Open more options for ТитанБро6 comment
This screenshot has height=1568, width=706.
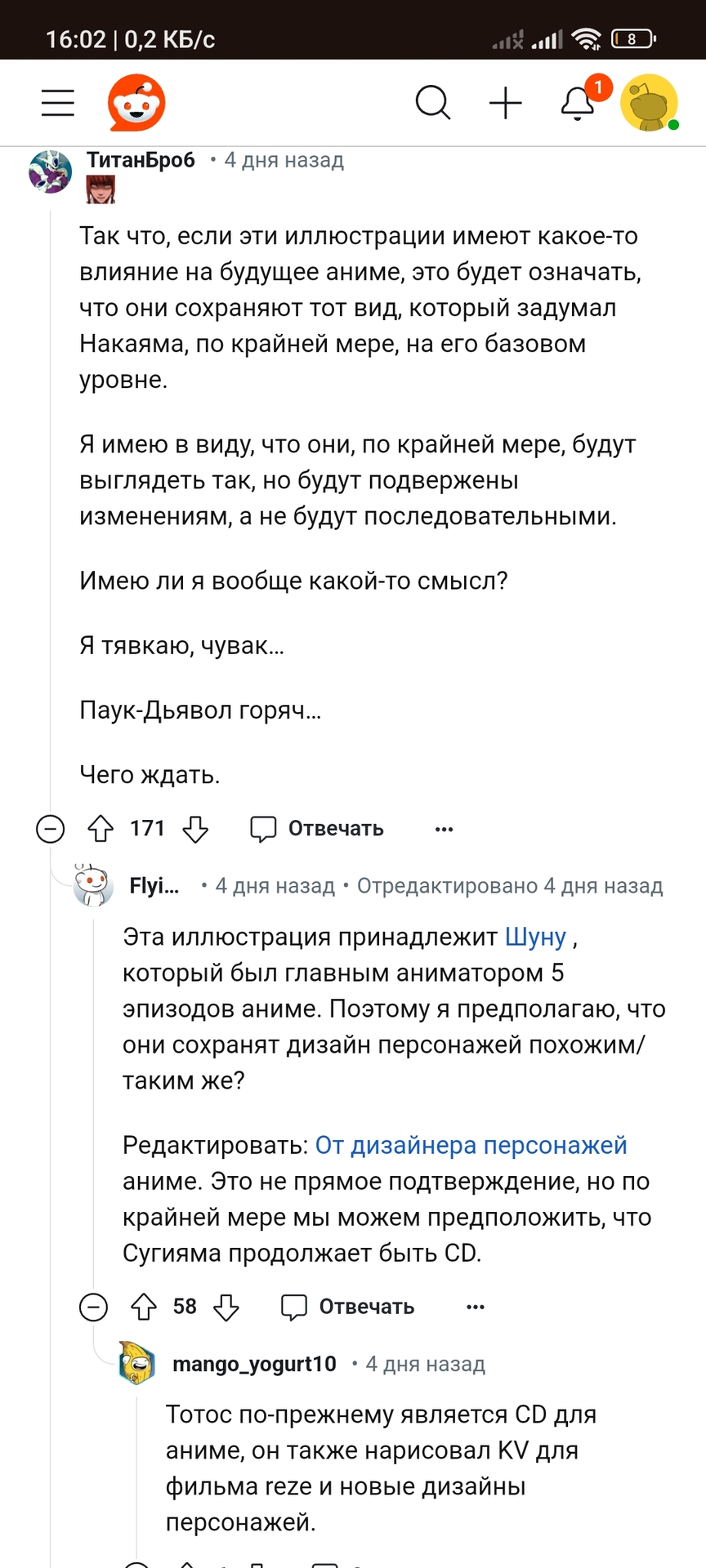click(444, 829)
